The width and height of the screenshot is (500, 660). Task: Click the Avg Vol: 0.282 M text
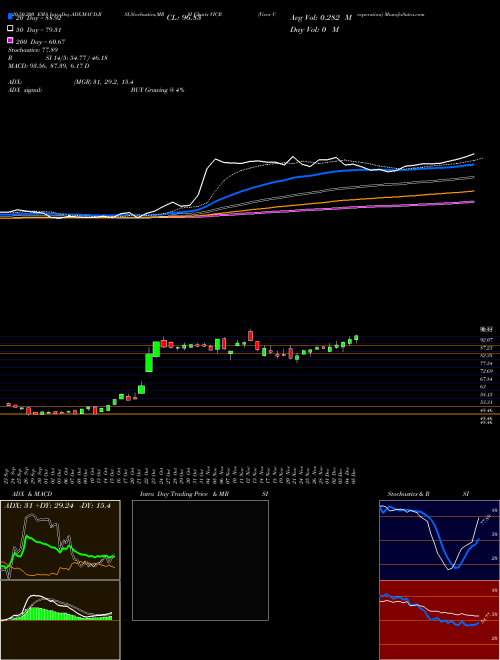[x=321, y=18]
